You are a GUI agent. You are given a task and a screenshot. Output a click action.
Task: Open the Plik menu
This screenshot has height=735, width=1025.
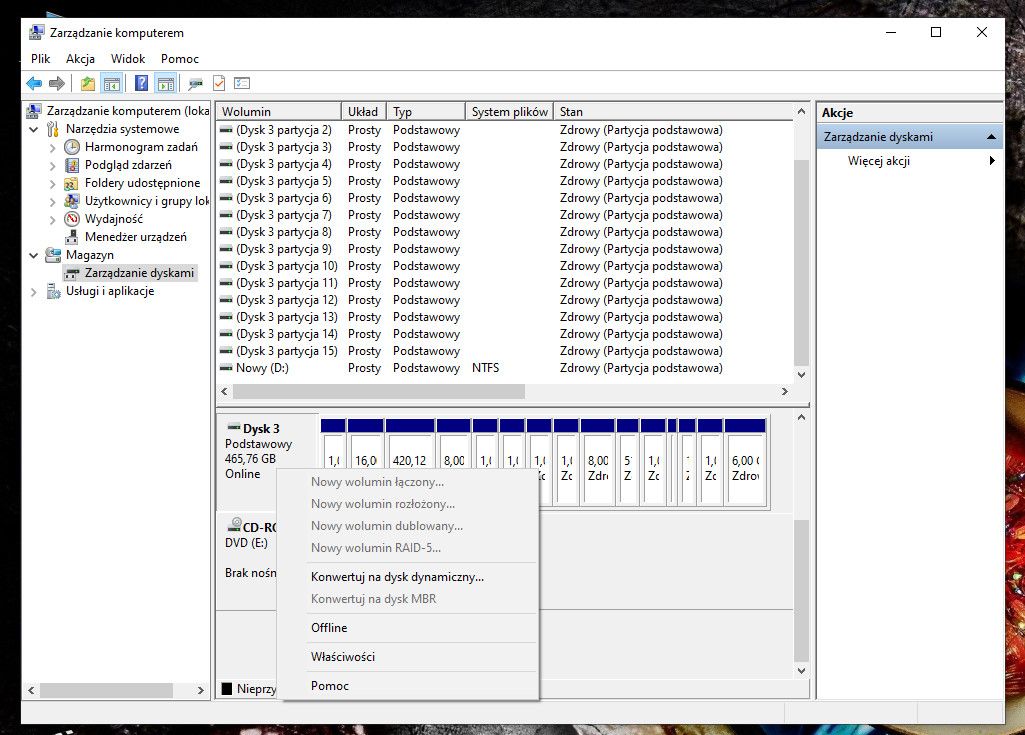tap(41, 59)
